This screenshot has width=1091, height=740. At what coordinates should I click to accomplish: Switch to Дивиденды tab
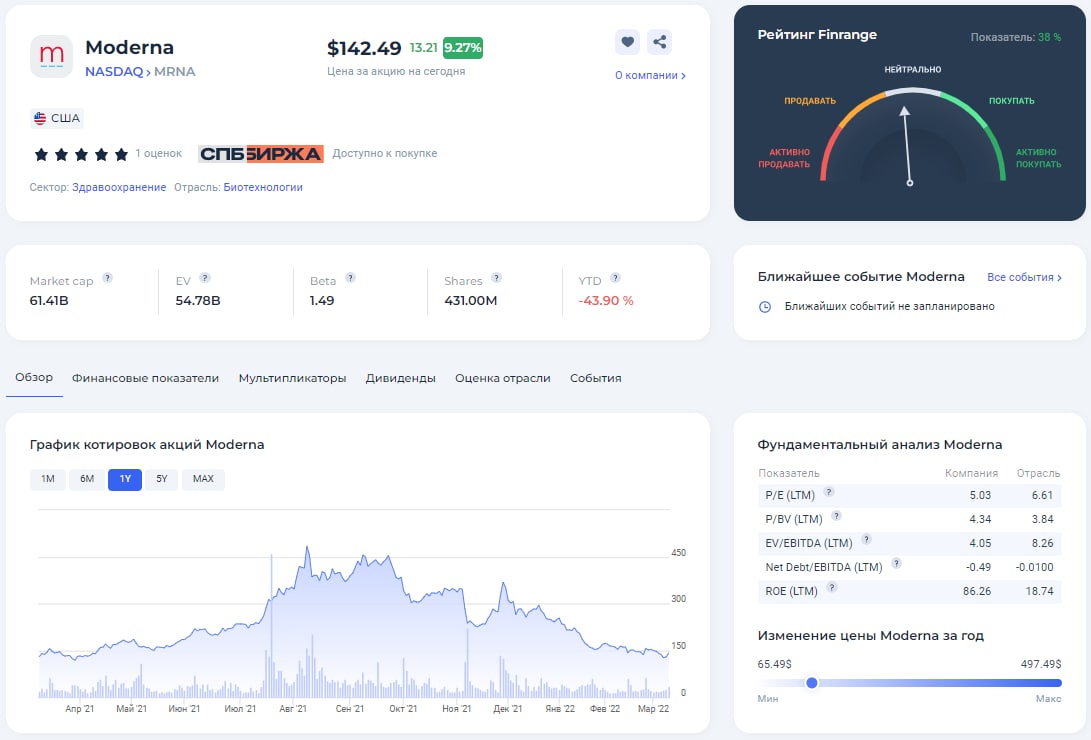(401, 378)
